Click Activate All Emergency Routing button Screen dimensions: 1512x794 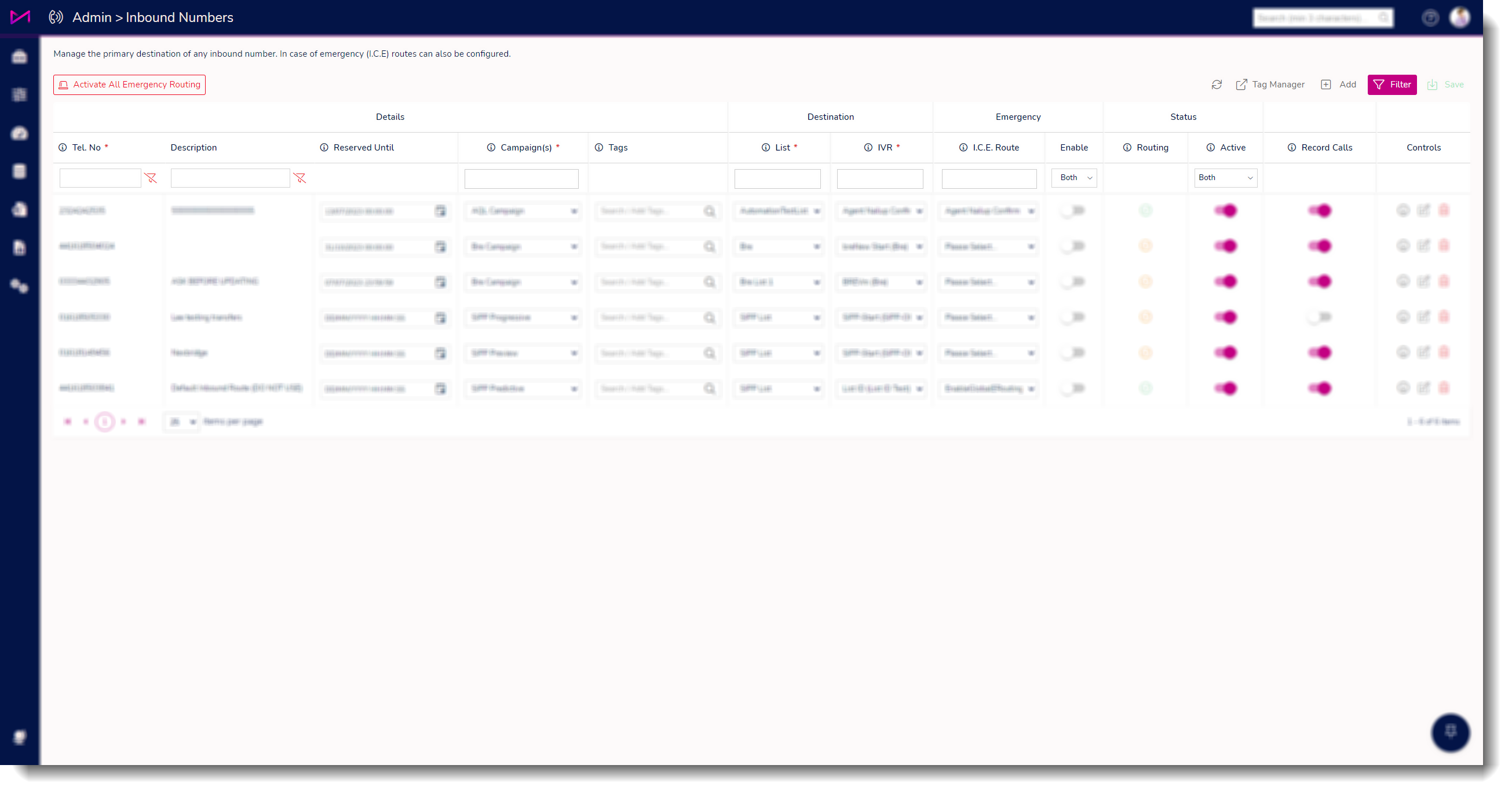129,85
